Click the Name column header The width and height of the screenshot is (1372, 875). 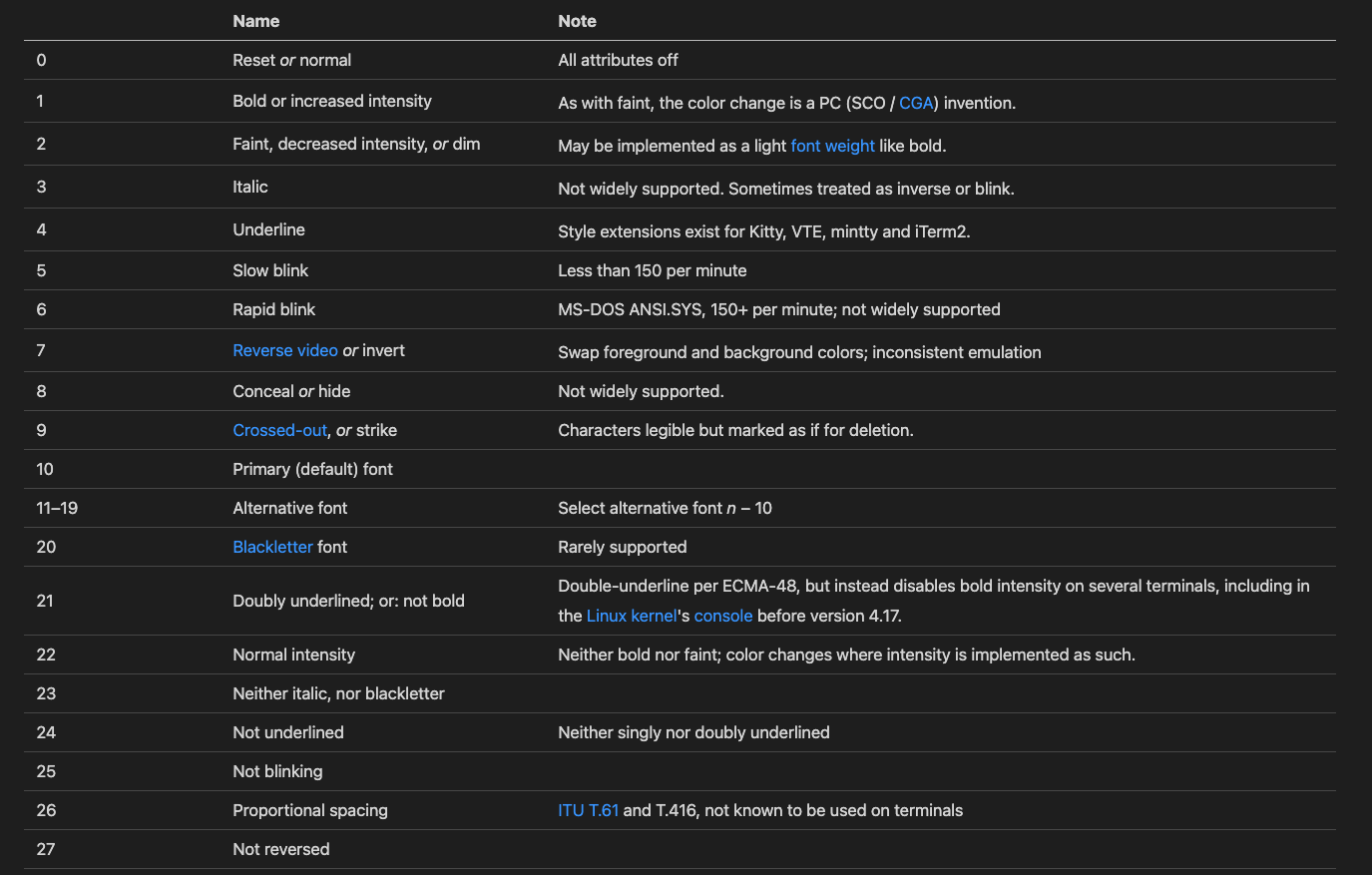[x=256, y=21]
